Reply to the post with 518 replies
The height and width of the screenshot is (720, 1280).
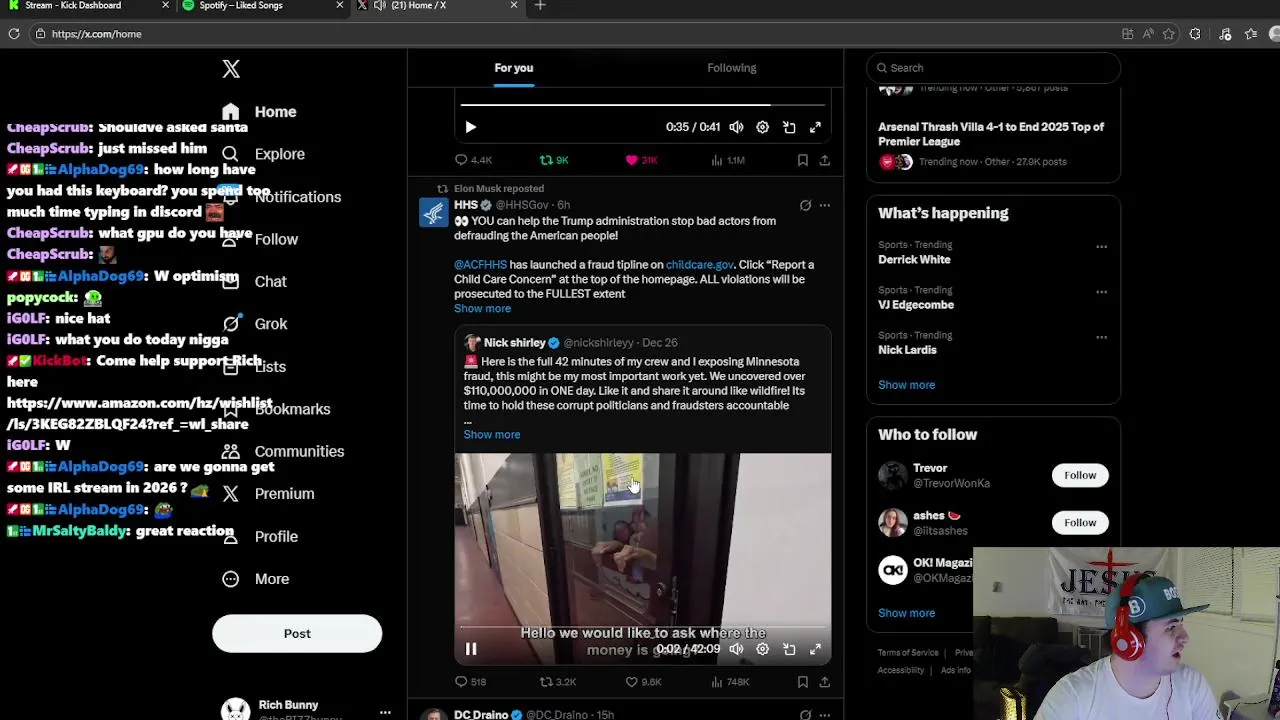[x=470, y=682]
